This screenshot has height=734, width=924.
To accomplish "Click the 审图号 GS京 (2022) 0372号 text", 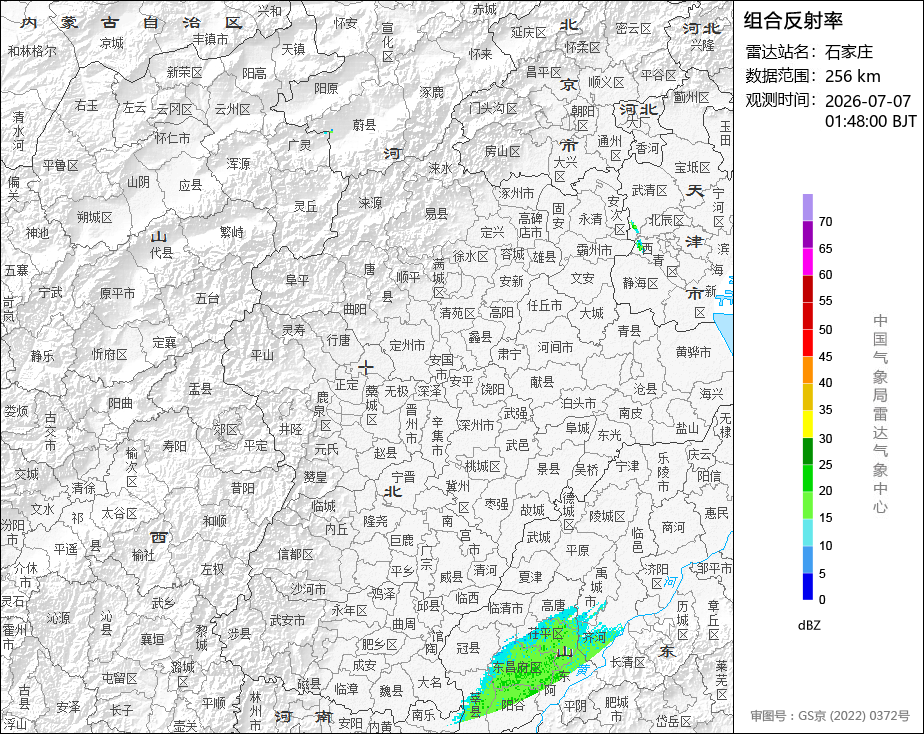I will click(x=830, y=716).
